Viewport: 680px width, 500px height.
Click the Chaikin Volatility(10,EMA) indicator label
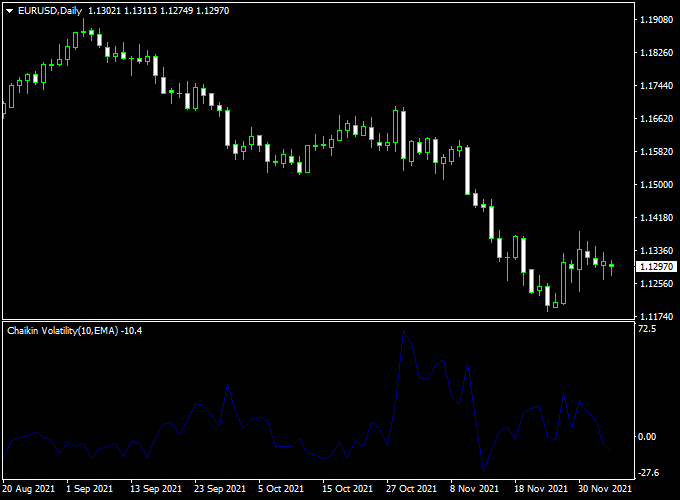point(63,331)
